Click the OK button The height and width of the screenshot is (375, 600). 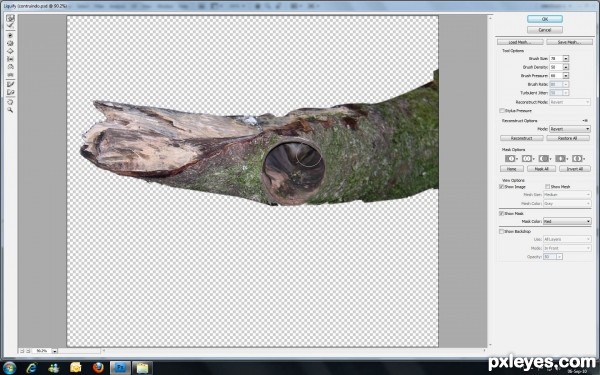click(545, 19)
